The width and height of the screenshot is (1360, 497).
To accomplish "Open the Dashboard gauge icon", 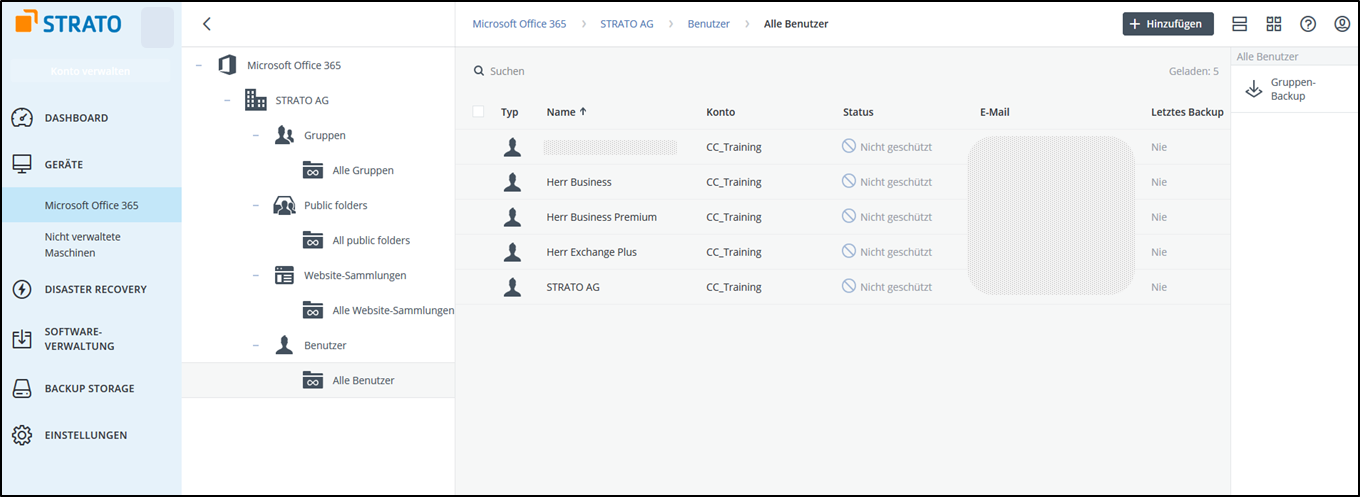I will click(x=22, y=118).
